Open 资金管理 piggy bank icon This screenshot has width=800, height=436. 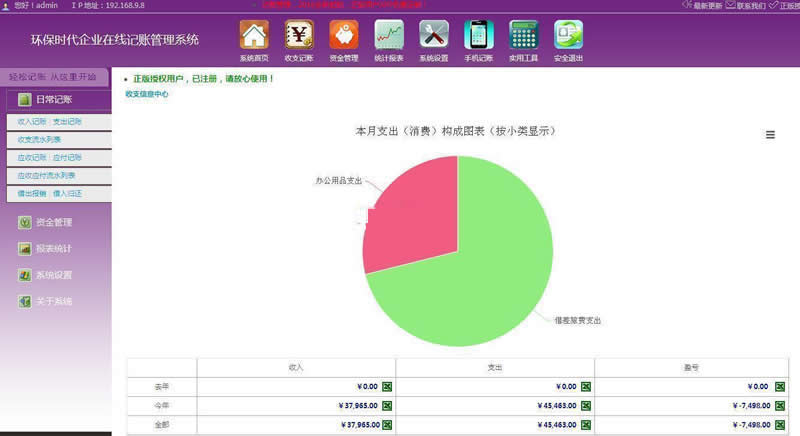(x=344, y=35)
